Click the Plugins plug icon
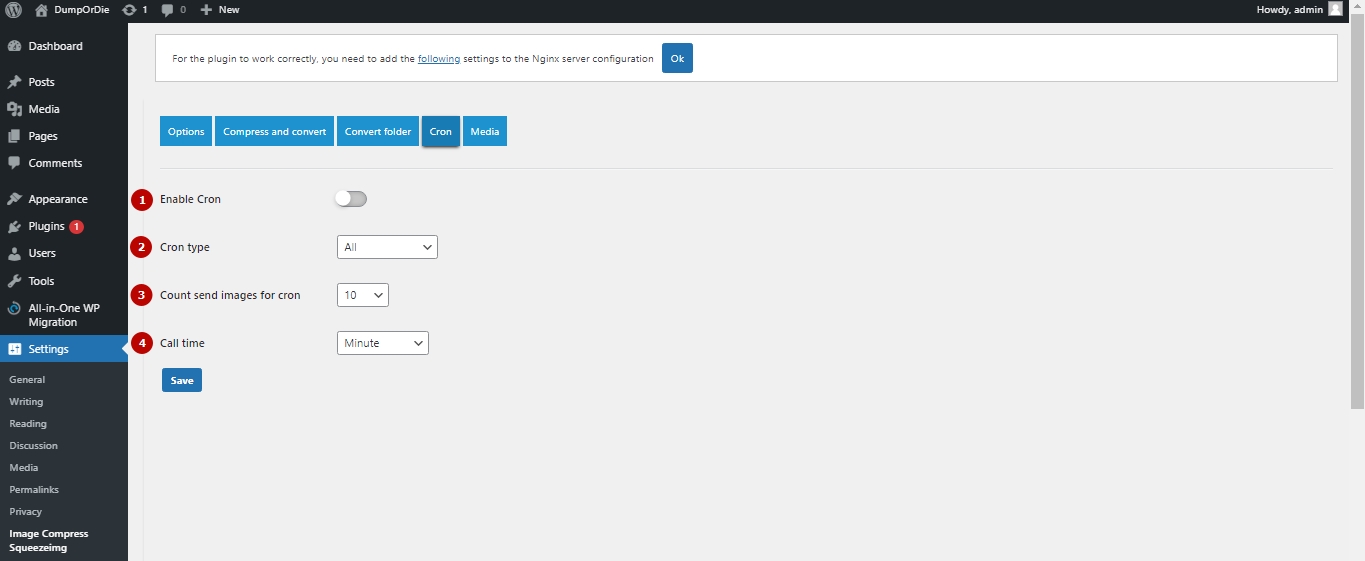The width and height of the screenshot is (1365, 561). 14,227
